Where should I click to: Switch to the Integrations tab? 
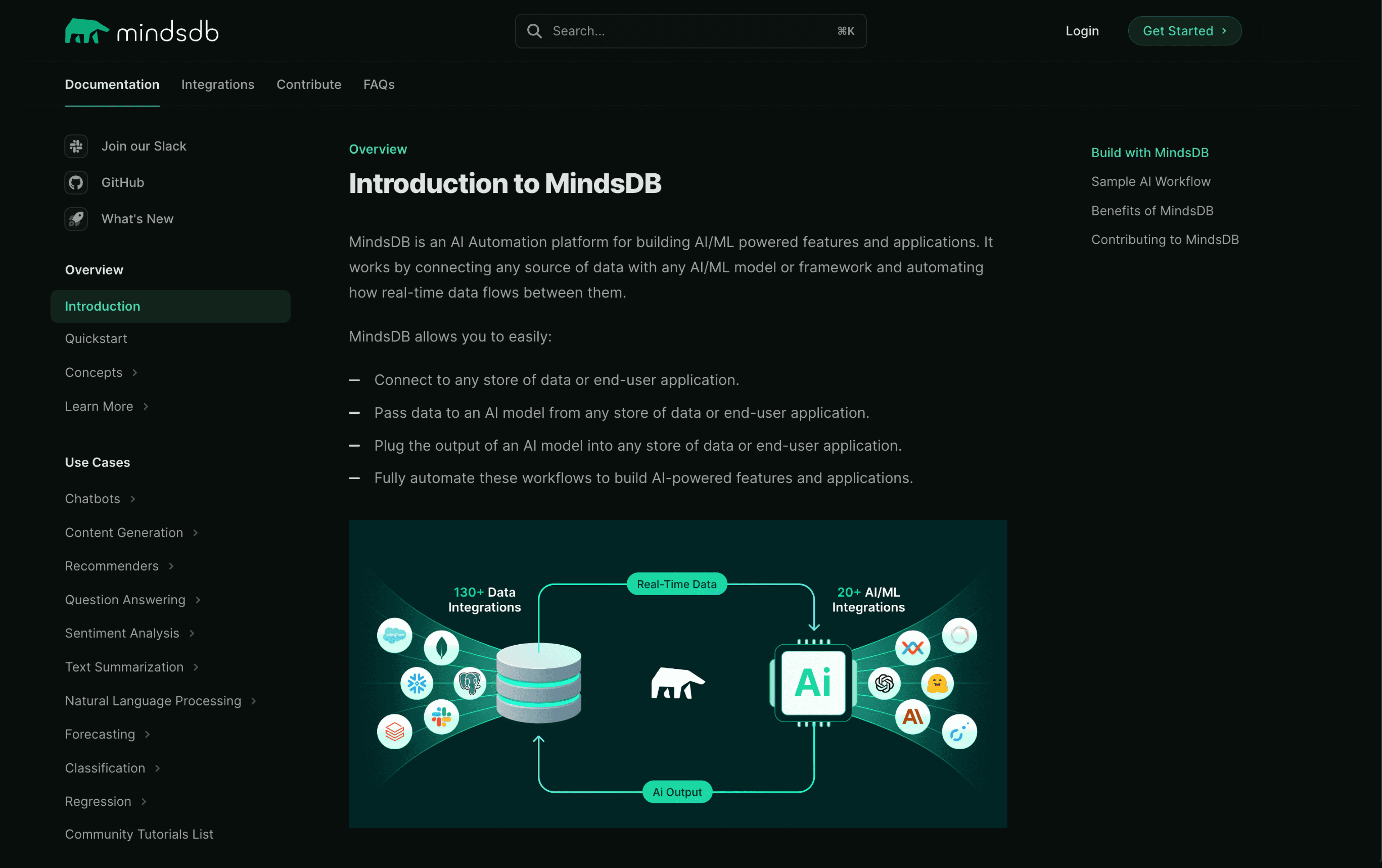217,84
